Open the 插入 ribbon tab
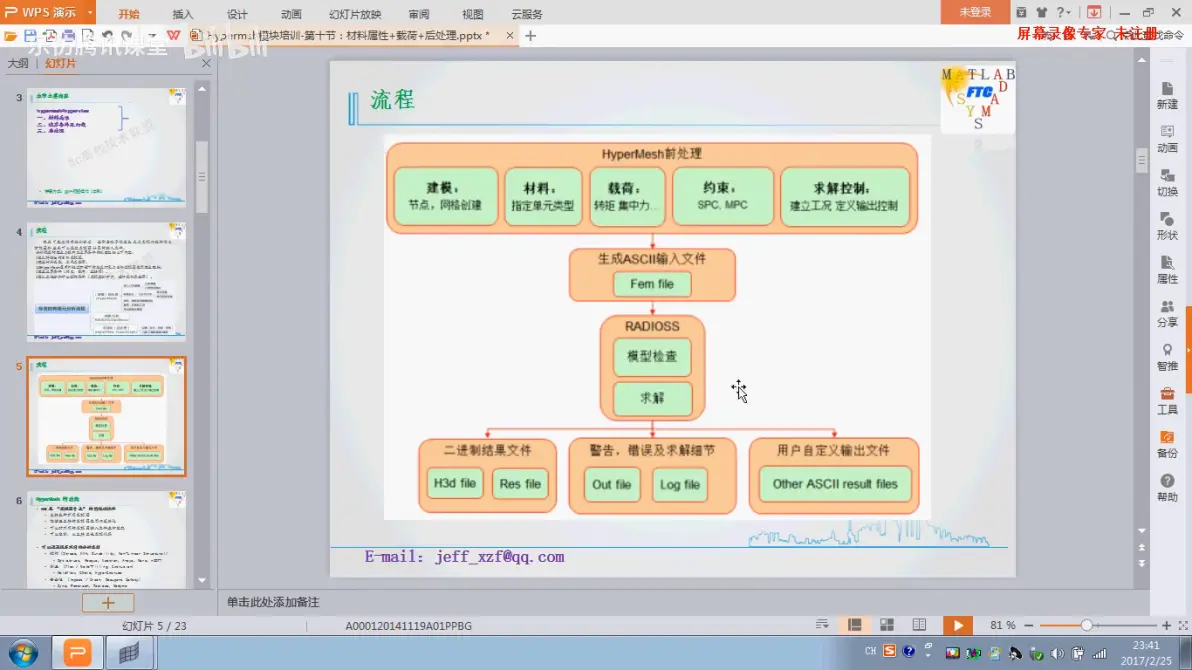 click(182, 14)
